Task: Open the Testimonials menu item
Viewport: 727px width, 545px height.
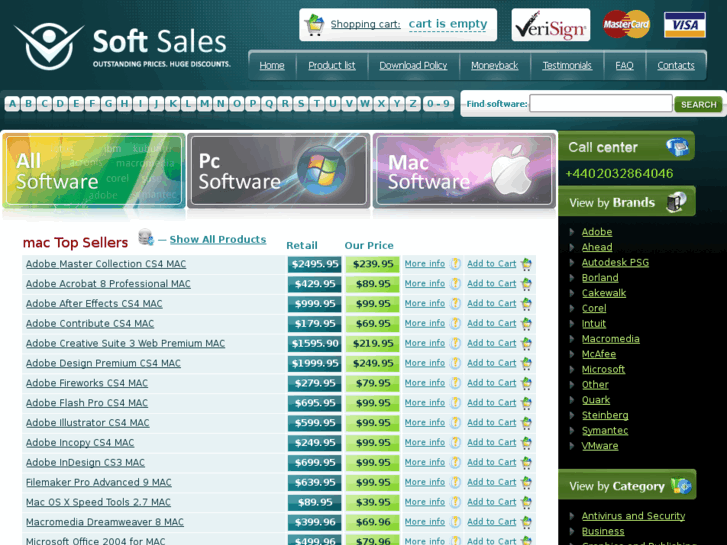Action: tap(567, 65)
